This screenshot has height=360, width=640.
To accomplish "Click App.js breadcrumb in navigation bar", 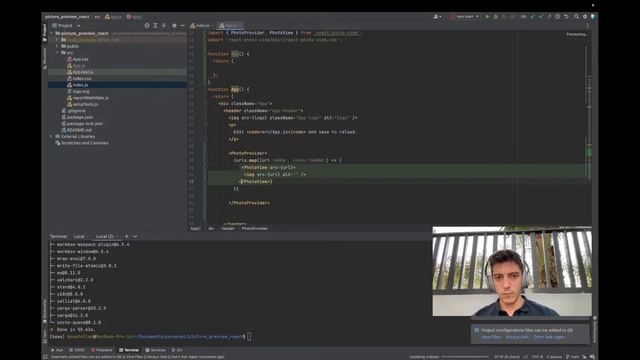I will (x=113, y=17).
